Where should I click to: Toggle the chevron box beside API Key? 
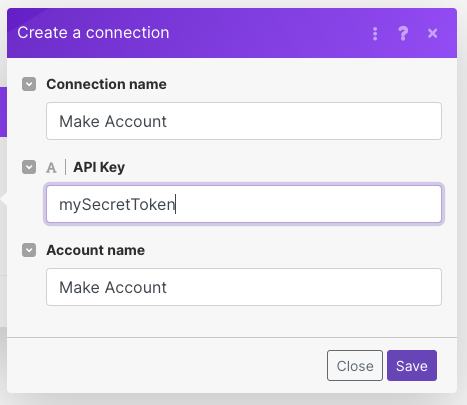(x=29, y=167)
